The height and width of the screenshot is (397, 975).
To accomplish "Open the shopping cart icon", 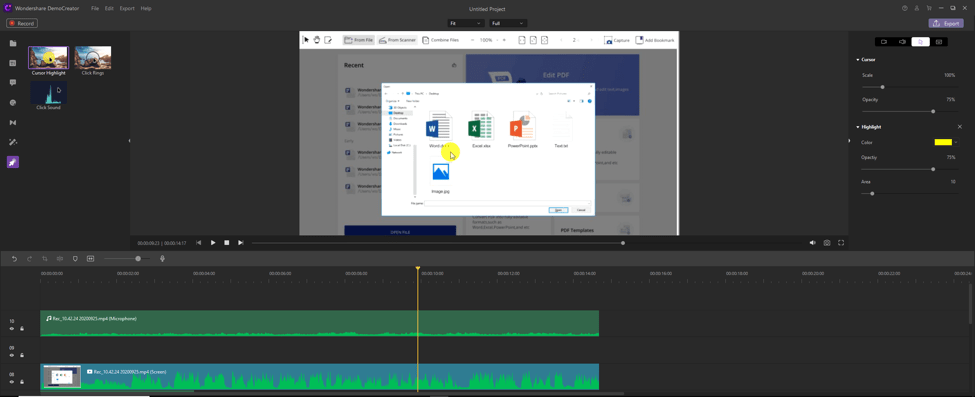I will (929, 8).
